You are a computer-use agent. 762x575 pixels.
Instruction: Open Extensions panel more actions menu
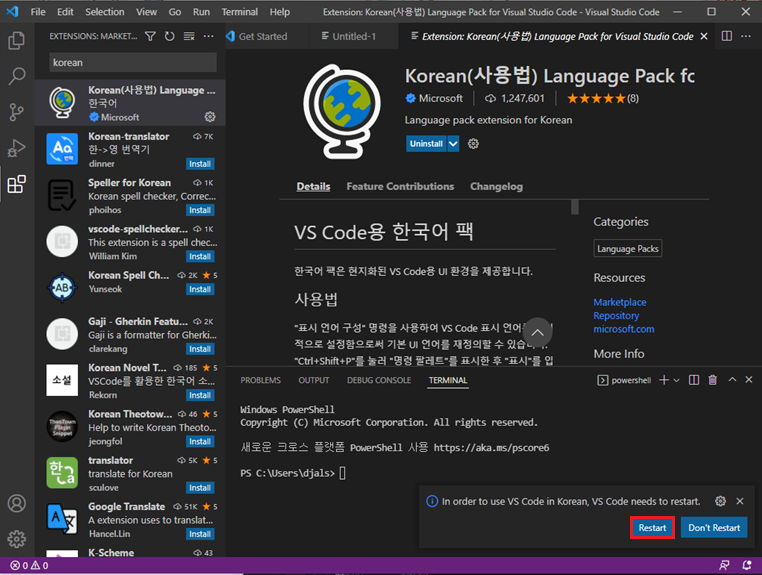208,36
